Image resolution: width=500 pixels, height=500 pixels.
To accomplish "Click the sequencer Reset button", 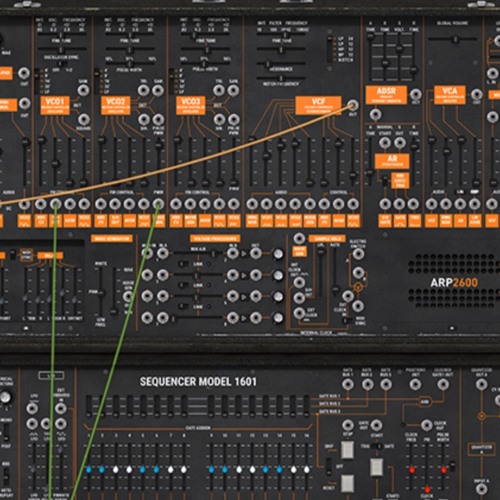I will (347, 484).
